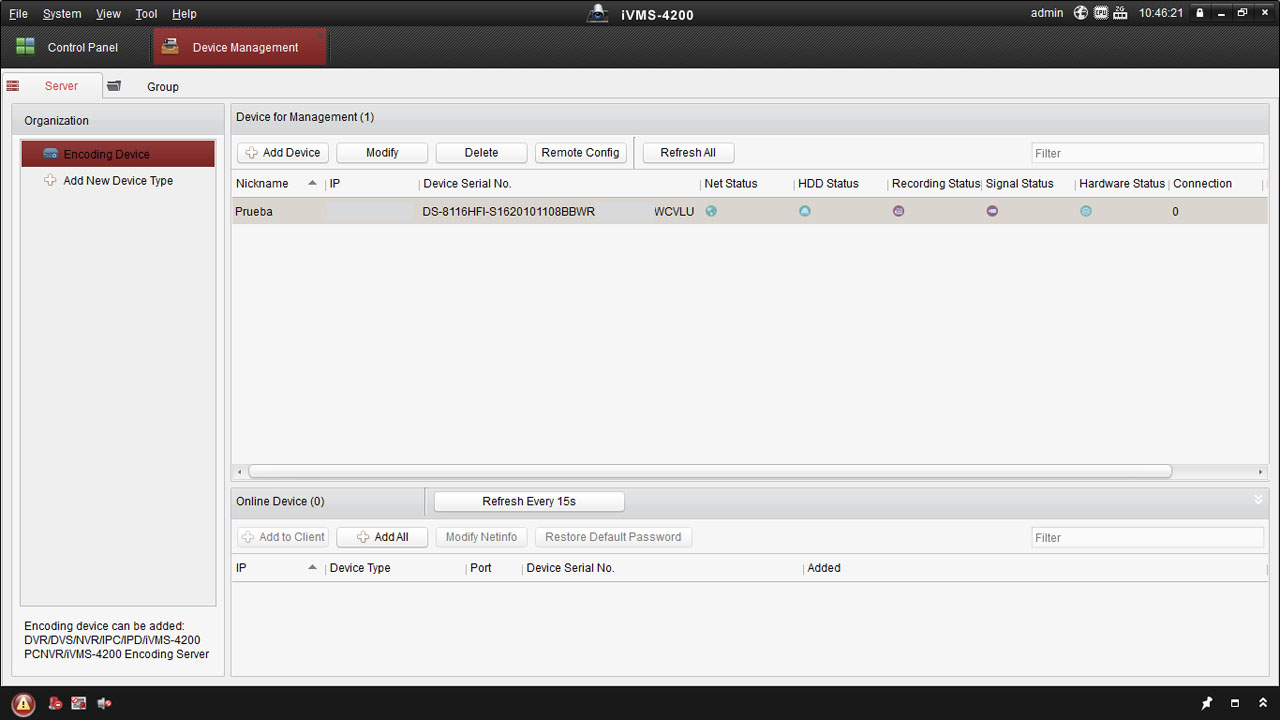Click the HDD Status column header

840,184
